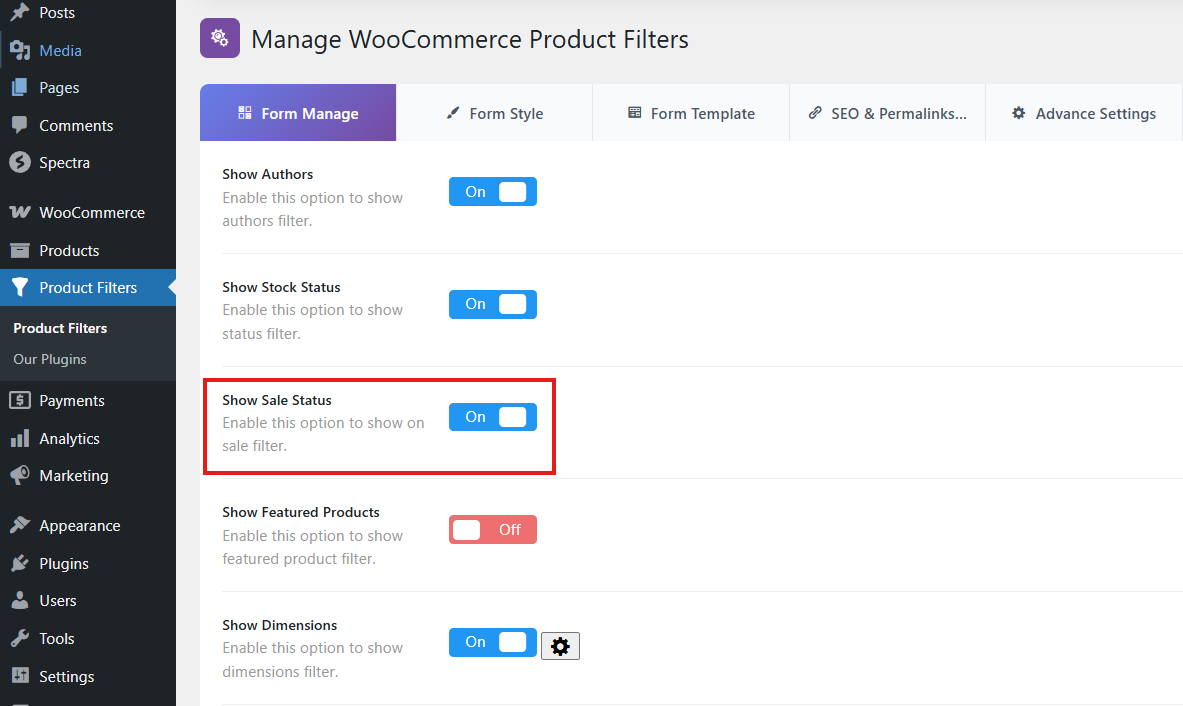Image resolution: width=1183 pixels, height=706 pixels.
Task: Open the Form Manage tab
Action: tap(298, 112)
